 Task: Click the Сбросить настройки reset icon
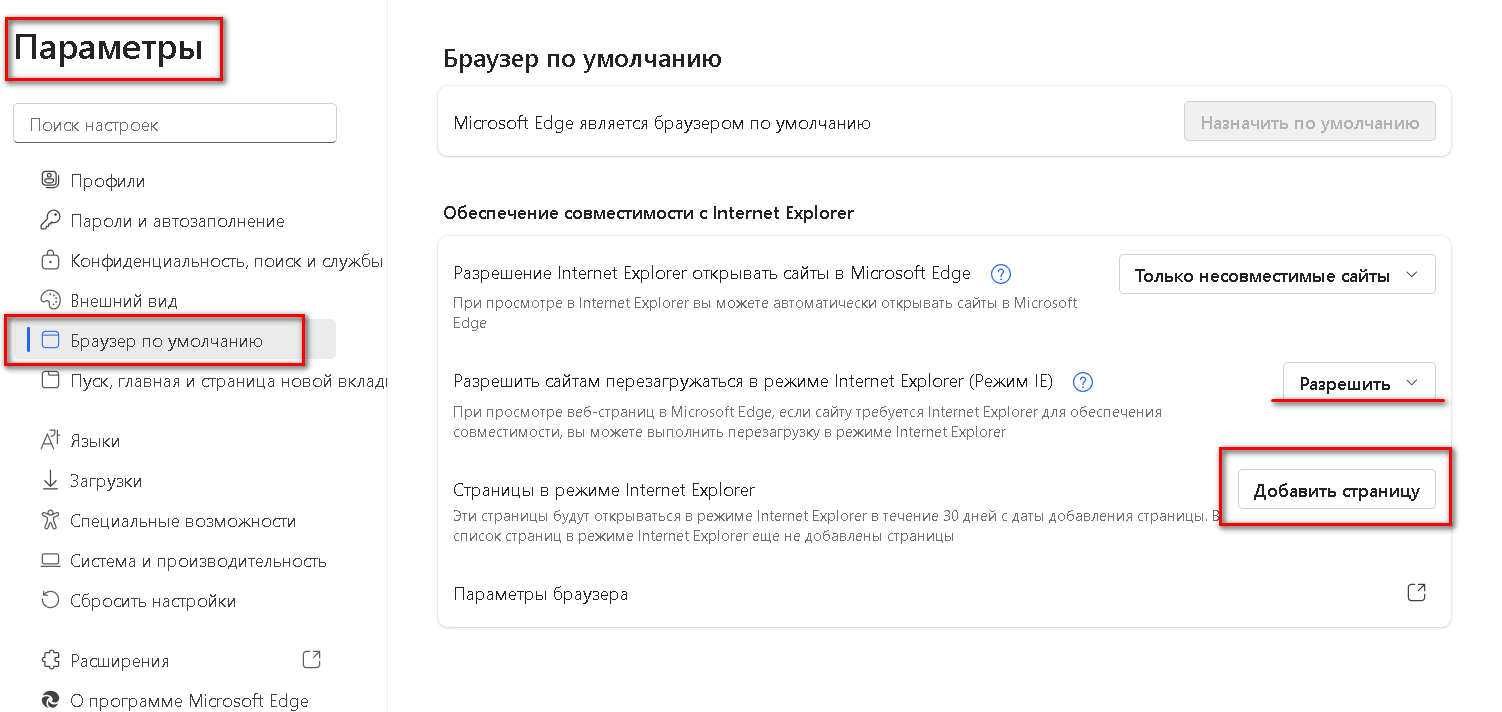coord(48,600)
